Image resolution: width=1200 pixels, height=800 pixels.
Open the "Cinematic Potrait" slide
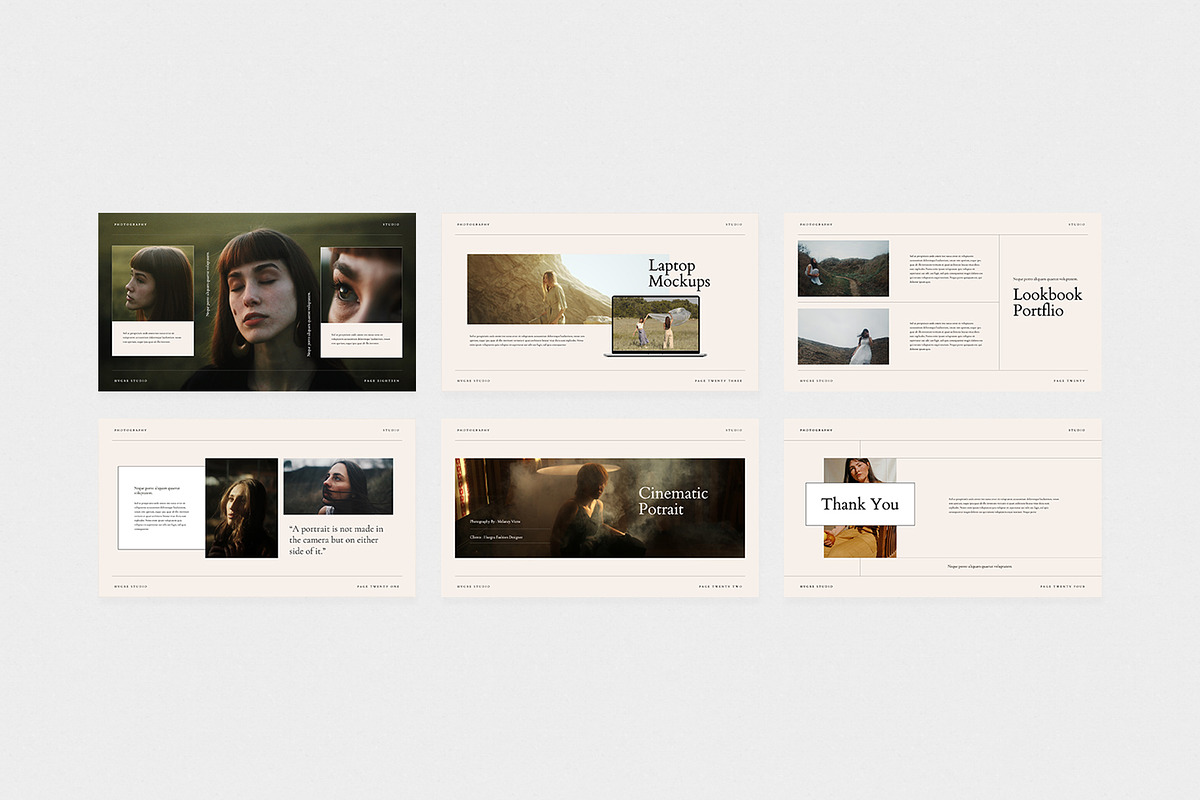click(600, 508)
